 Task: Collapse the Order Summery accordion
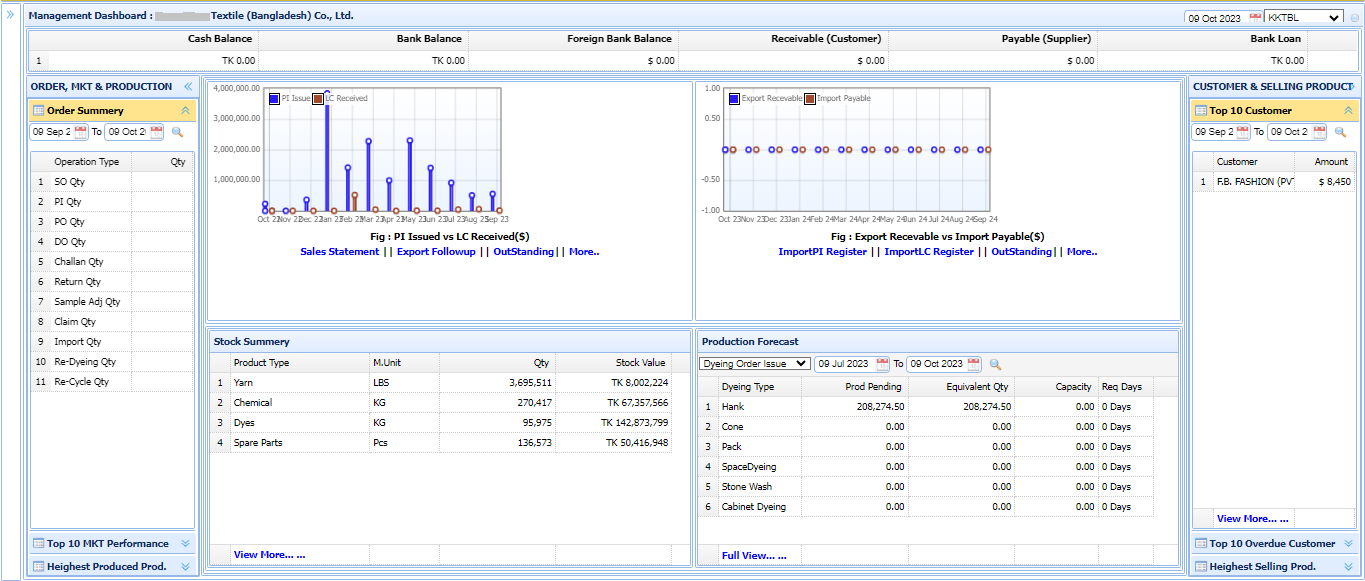(185, 111)
